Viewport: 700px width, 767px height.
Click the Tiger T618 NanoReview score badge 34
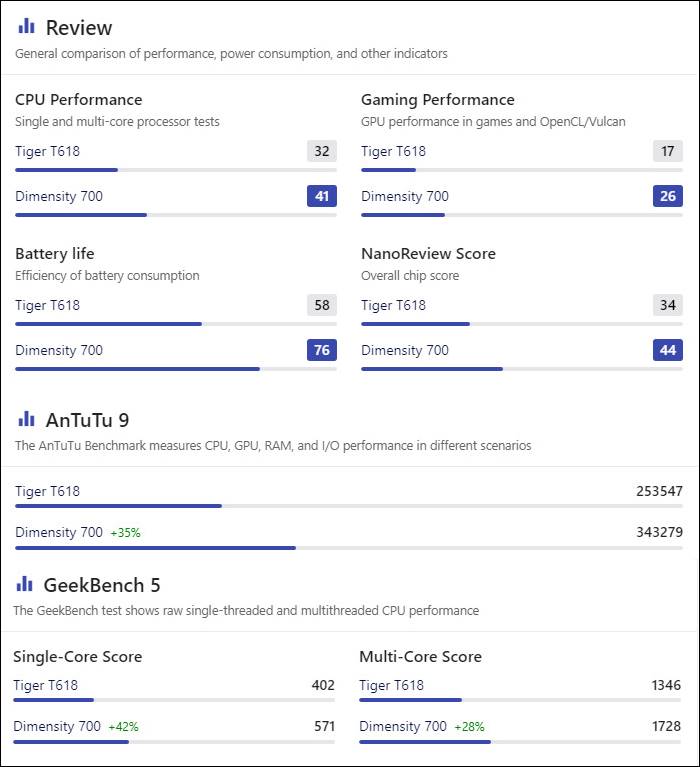point(667,305)
